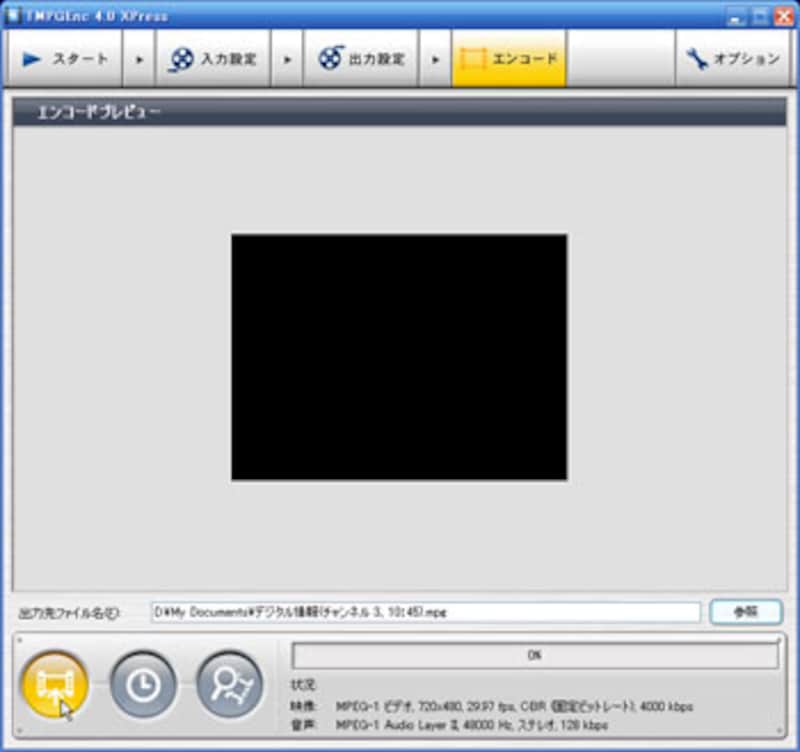Click the 0% encoding progress bar
This screenshot has width=800, height=752.
coord(534,655)
